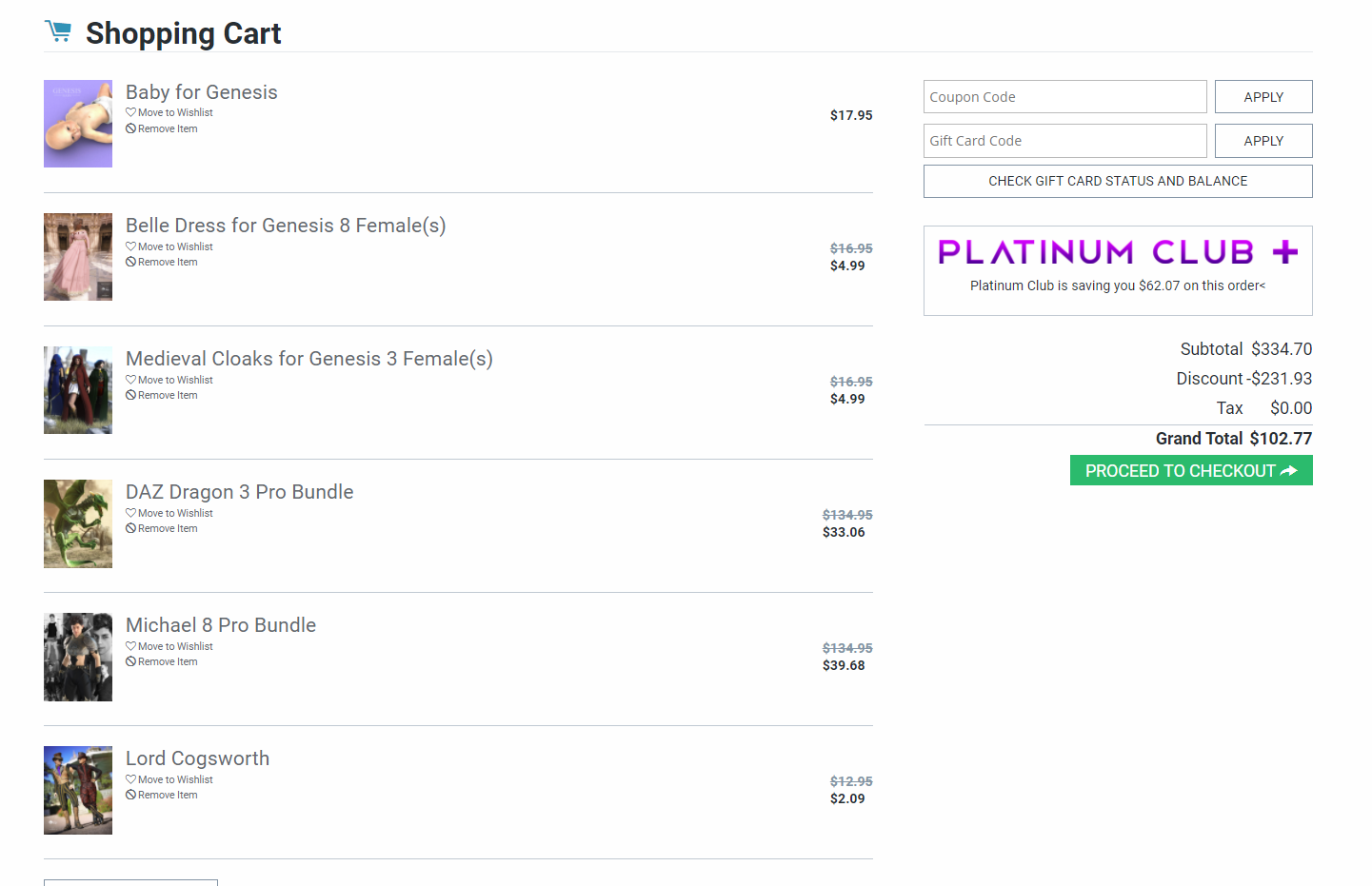Open the Belle Dress for Genesis 8 title link
This screenshot has height=886, width=1372.
[286, 226]
